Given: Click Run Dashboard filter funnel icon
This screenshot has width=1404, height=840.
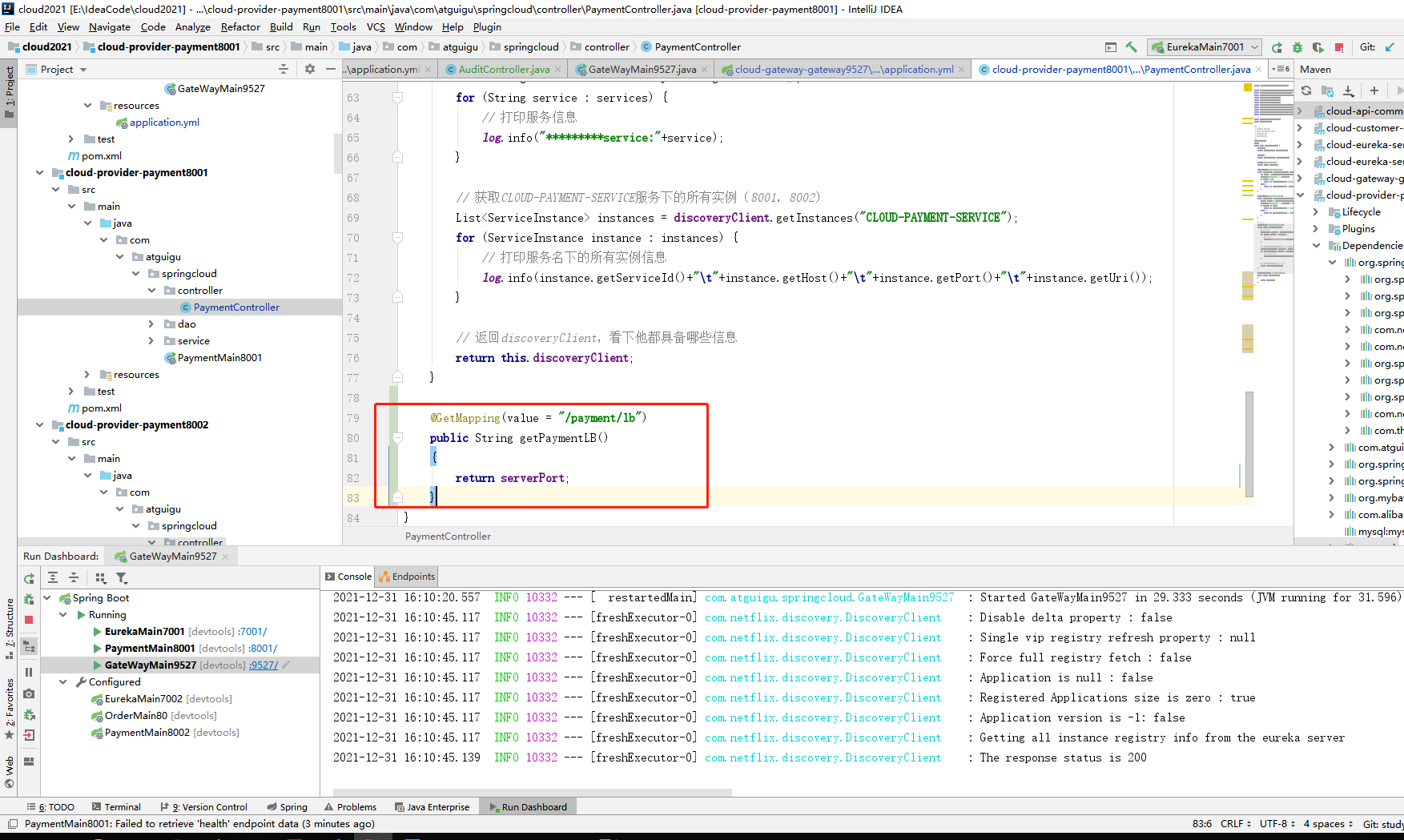Looking at the screenshot, I should point(122,577).
